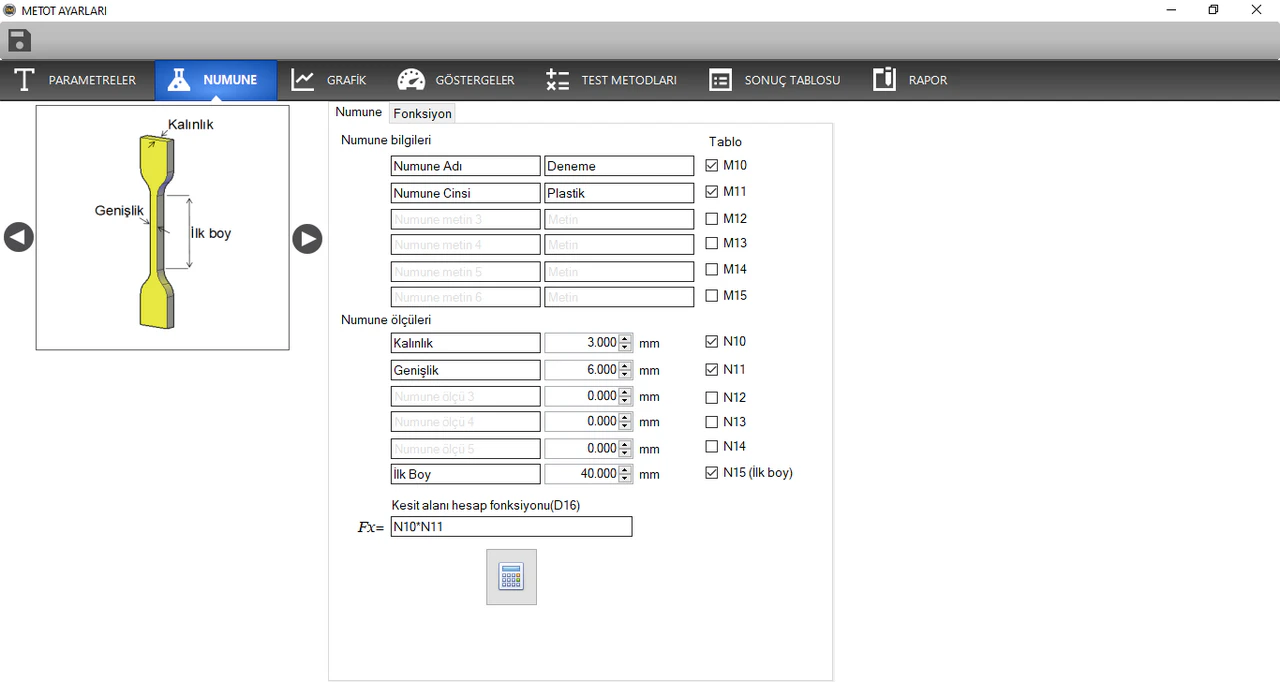This screenshot has height=682, width=1280.
Task: Decrease the Genişlik value with down arrow
Action: coord(626,375)
